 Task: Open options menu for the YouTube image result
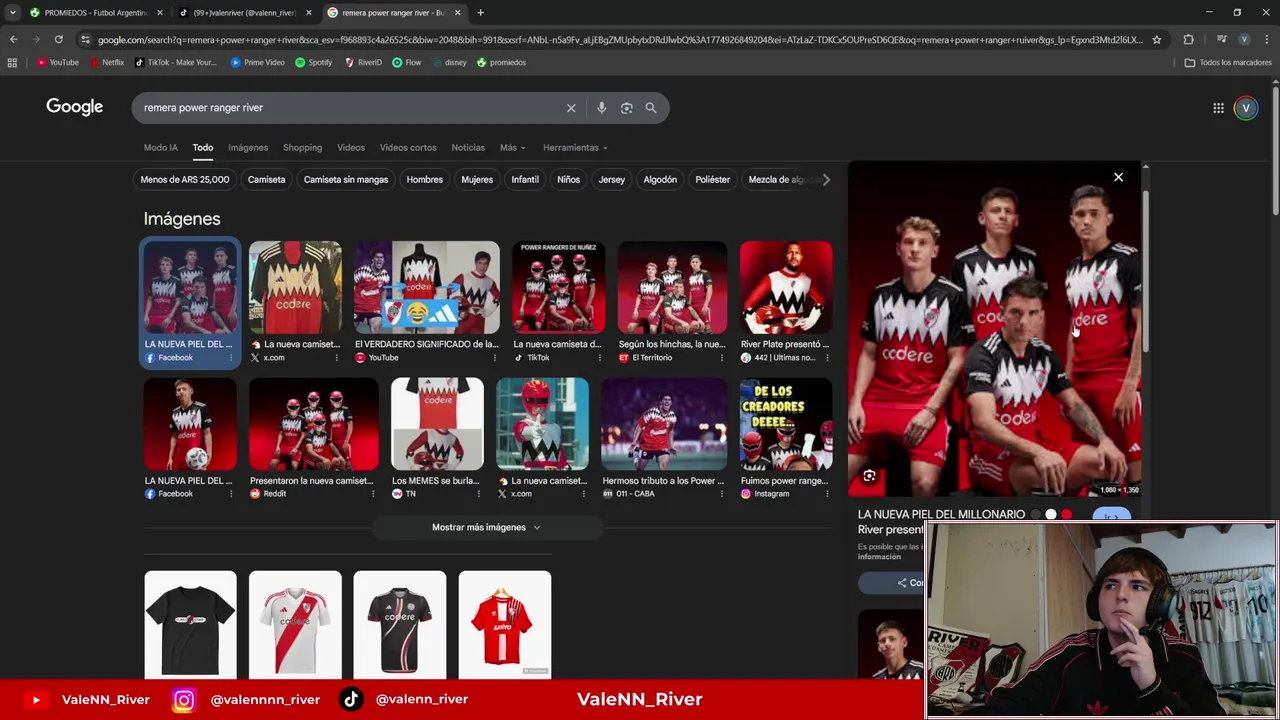[496, 358]
